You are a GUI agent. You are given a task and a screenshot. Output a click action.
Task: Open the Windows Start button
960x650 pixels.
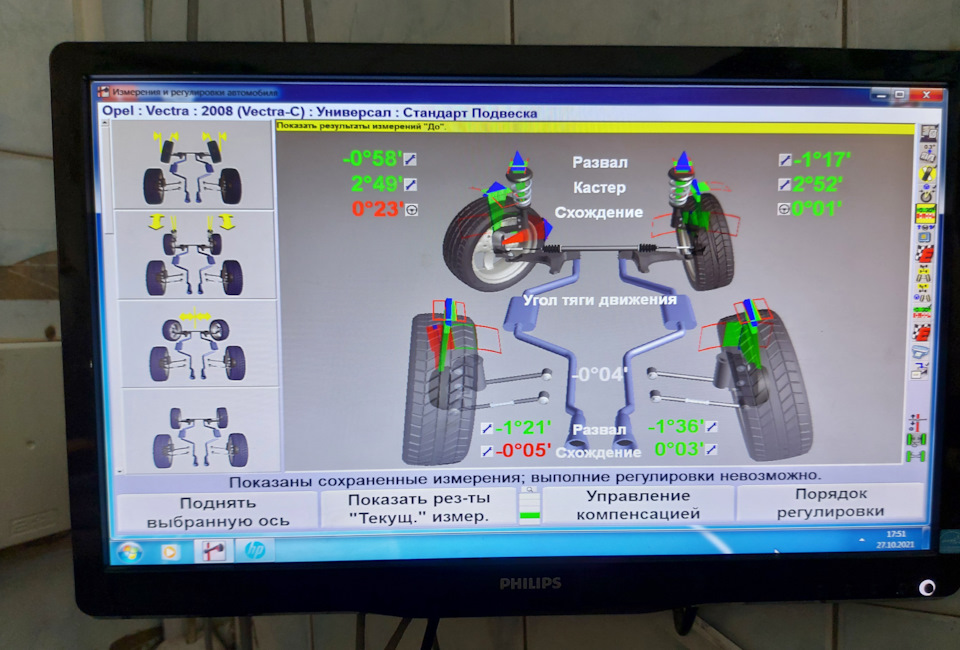[x=130, y=553]
